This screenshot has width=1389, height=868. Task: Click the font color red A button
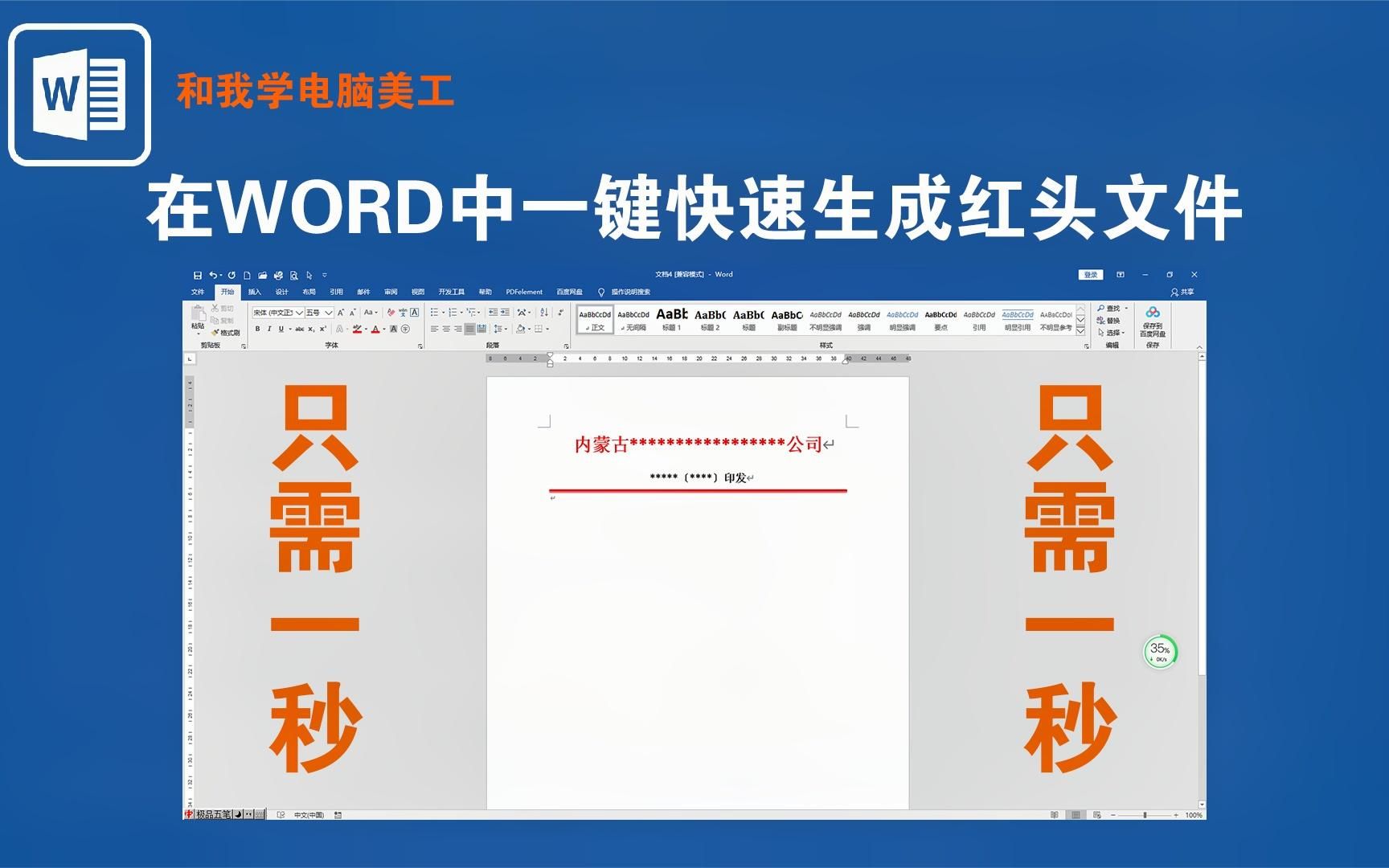[375, 329]
